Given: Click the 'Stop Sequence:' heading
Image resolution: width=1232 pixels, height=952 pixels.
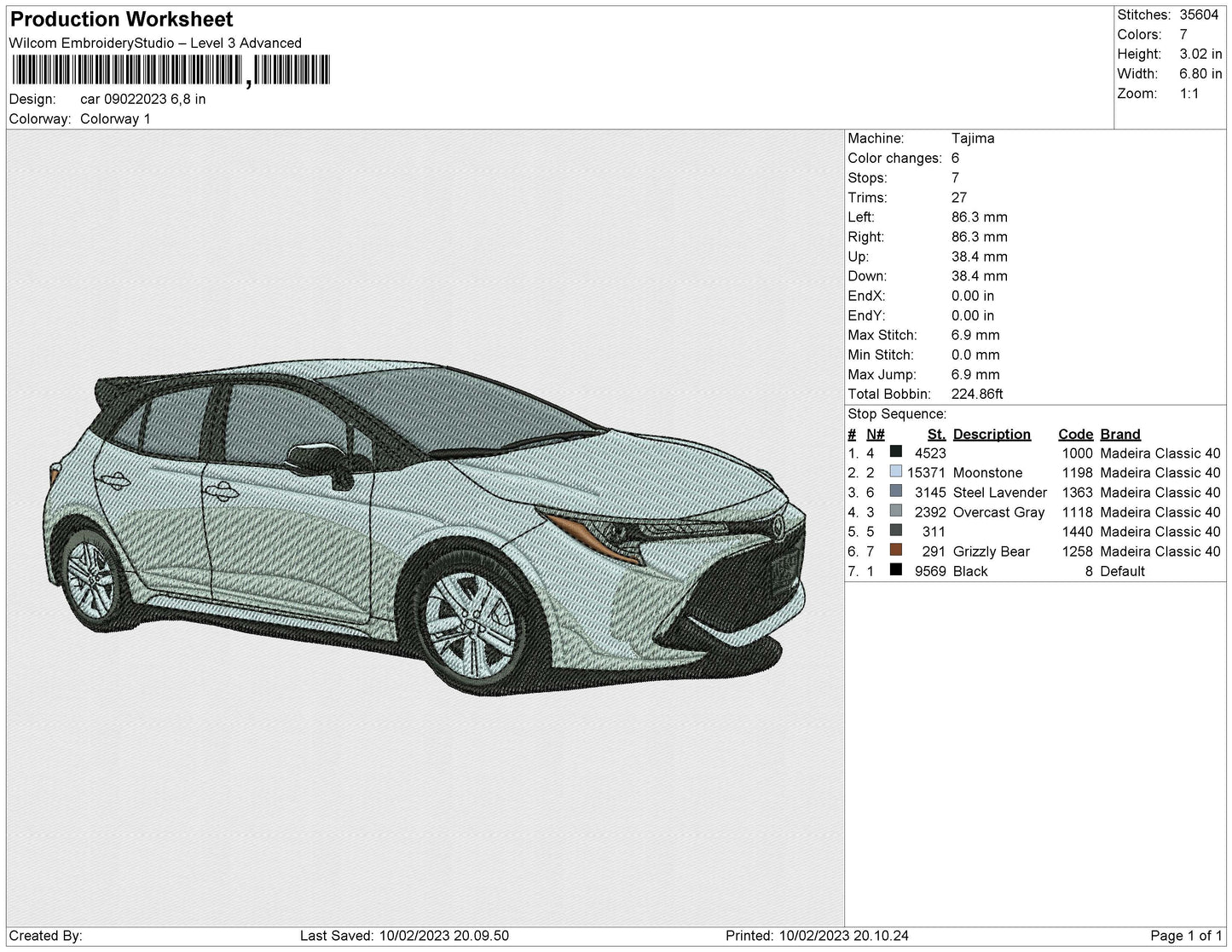Looking at the screenshot, I should [x=897, y=414].
